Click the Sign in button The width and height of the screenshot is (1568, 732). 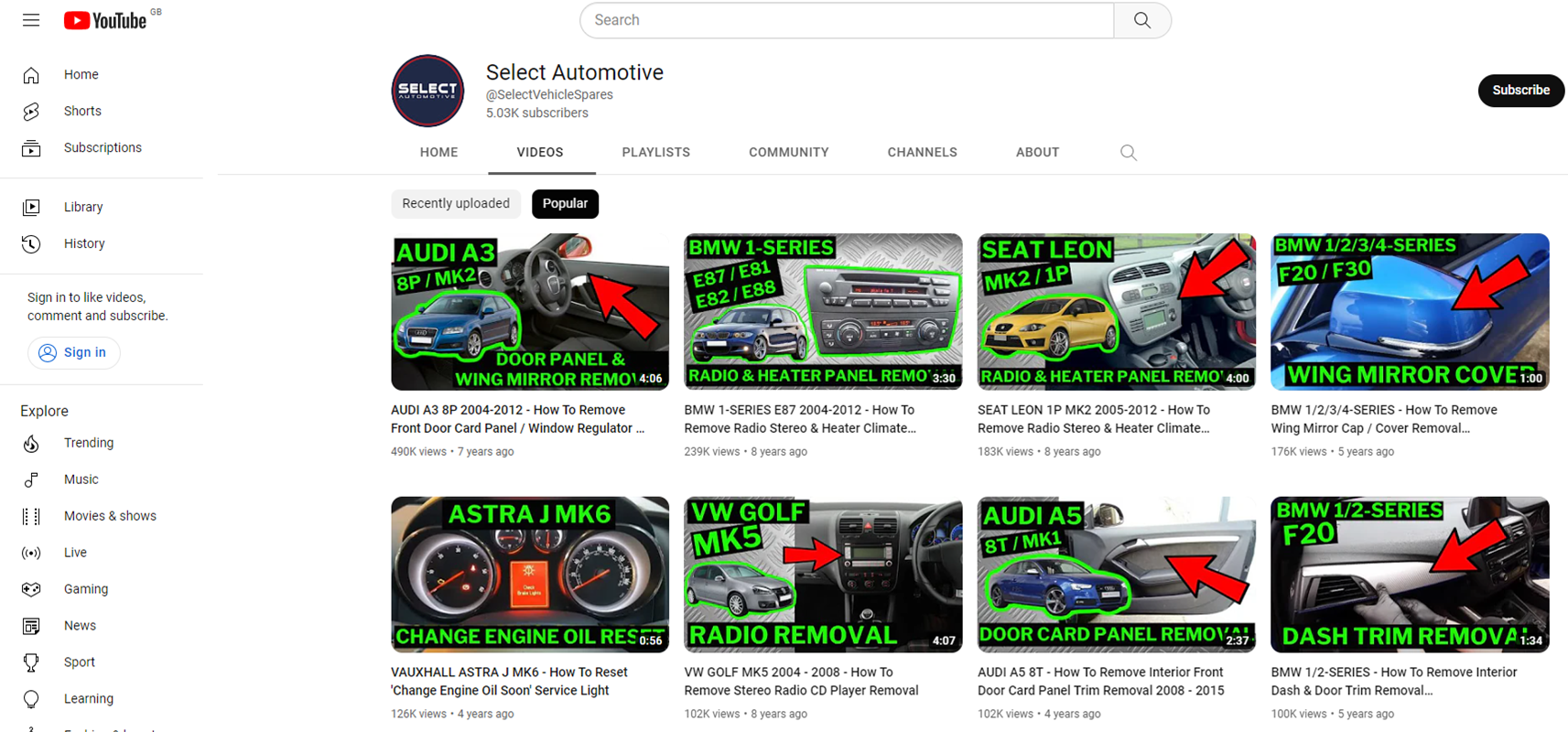tap(73, 353)
